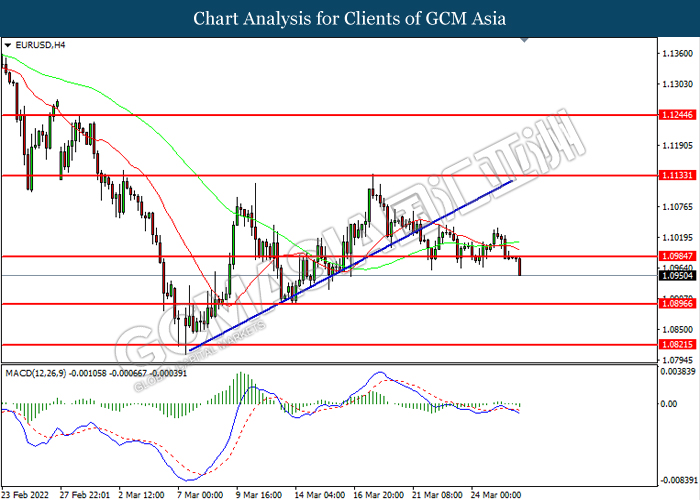
Task: Select the horizontal resistance line at 1.11331
Action: [330, 175]
